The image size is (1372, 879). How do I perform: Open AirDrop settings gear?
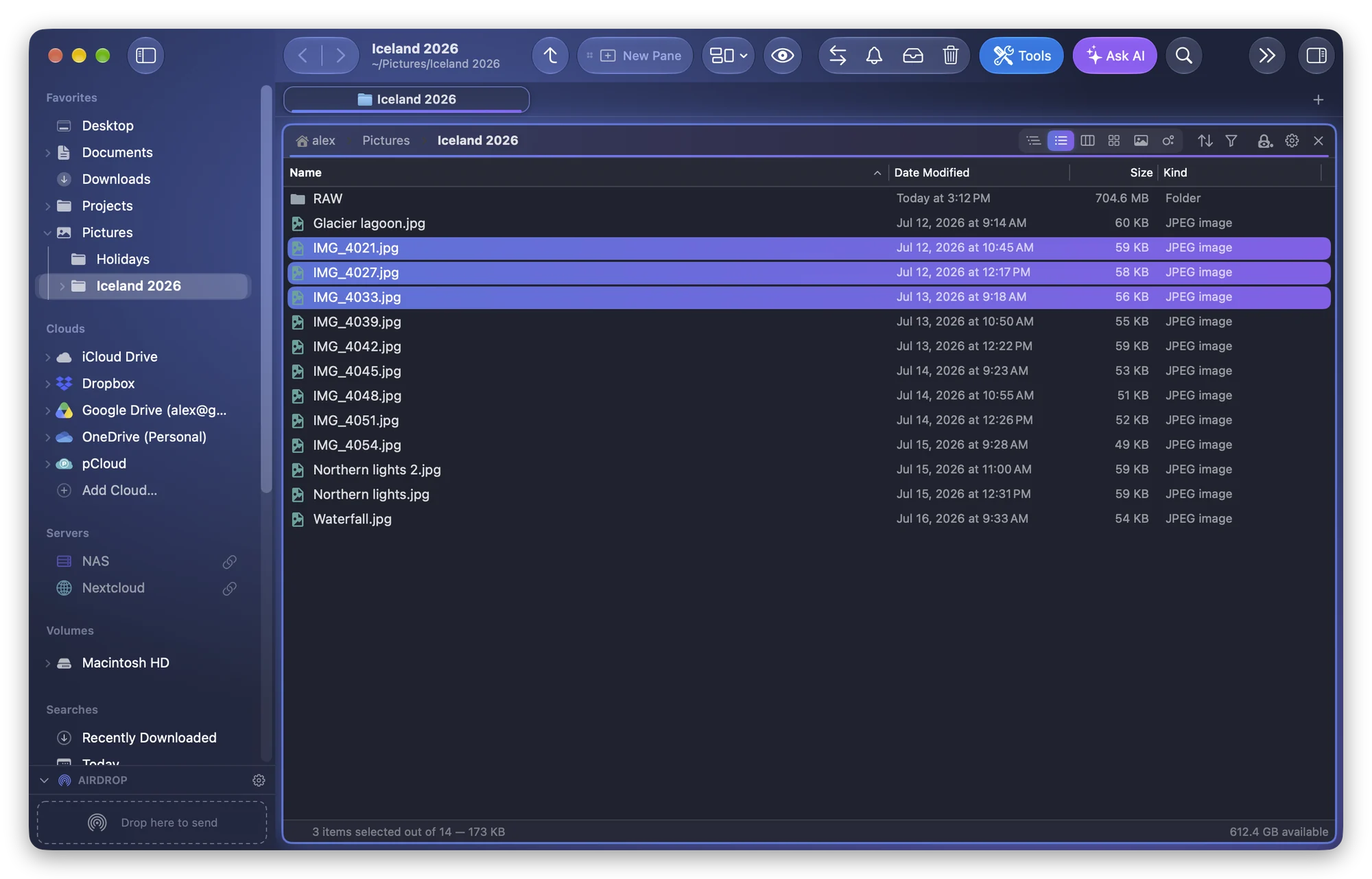[x=259, y=780]
